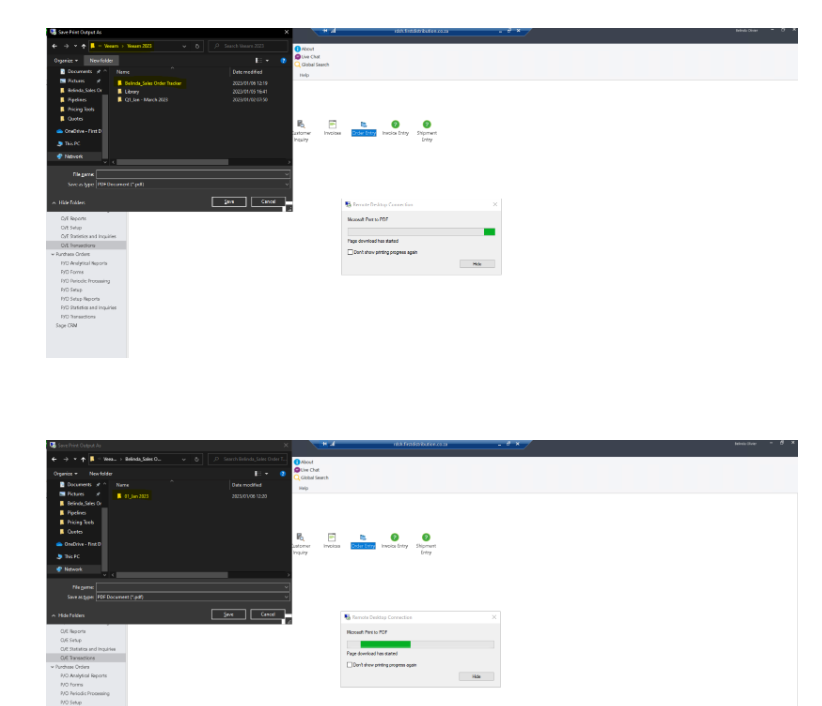Click search box in top save dialog
Screen dimensions: 822x706
coord(248,46)
